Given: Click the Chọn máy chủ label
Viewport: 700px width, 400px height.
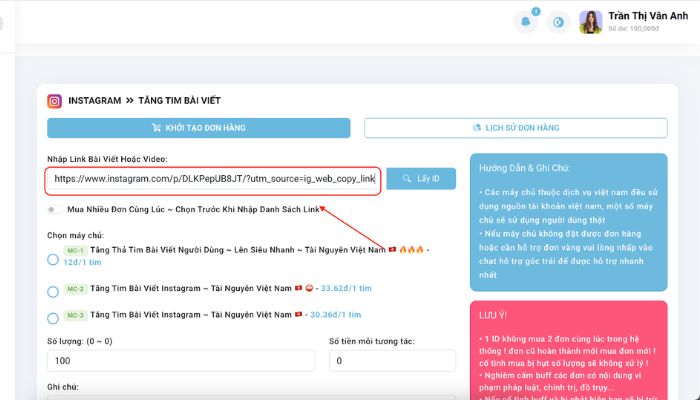Looking at the screenshot, I should pyautogui.click(x=75, y=236).
